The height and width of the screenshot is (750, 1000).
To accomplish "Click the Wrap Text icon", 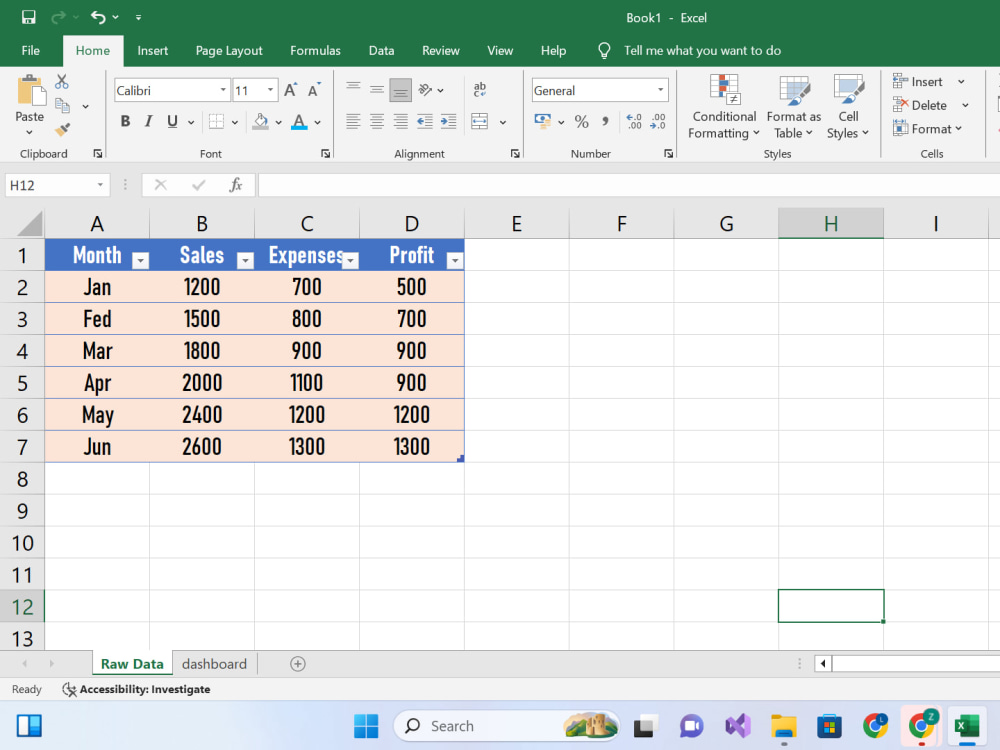I will click(480, 89).
